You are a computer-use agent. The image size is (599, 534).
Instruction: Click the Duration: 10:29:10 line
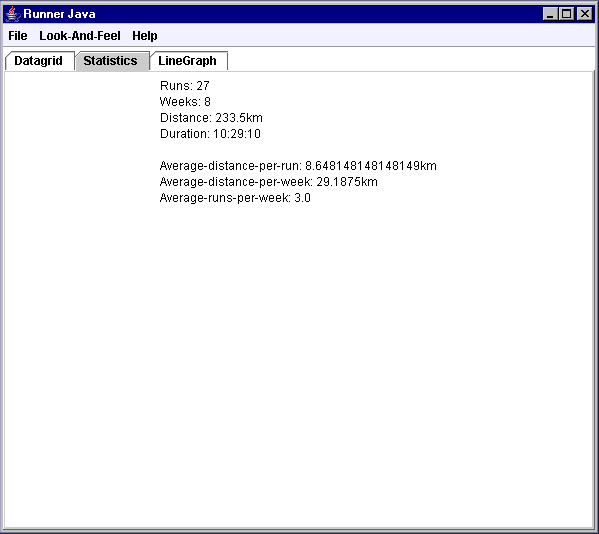210,134
